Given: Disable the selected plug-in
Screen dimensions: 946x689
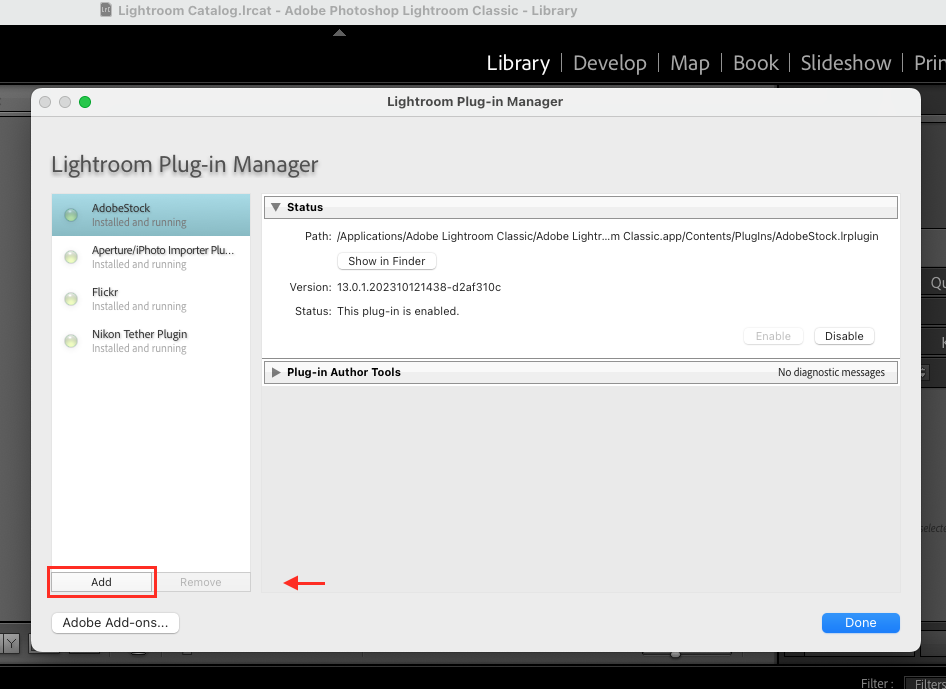Looking at the screenshot, I should tap(844, 336).
